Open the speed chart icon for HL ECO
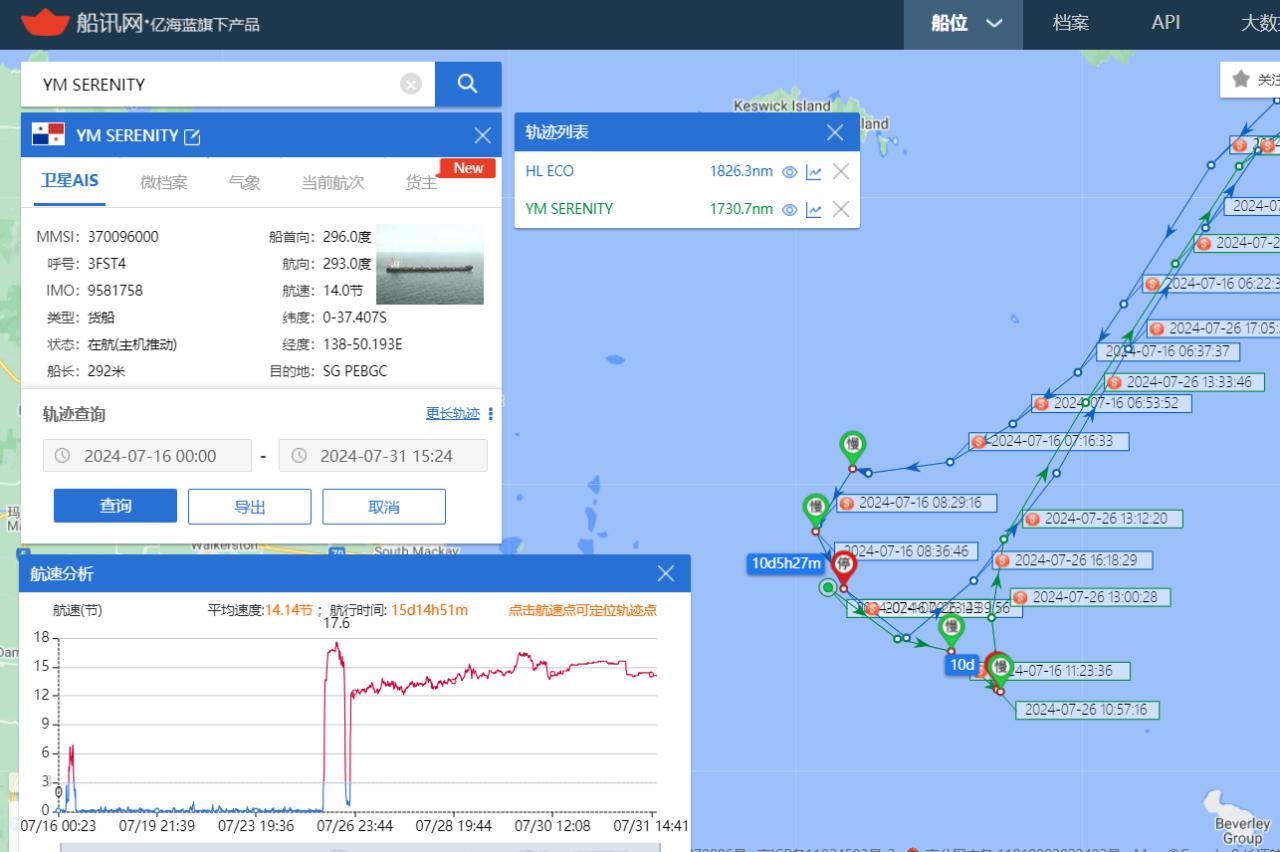 coord(814,172)
